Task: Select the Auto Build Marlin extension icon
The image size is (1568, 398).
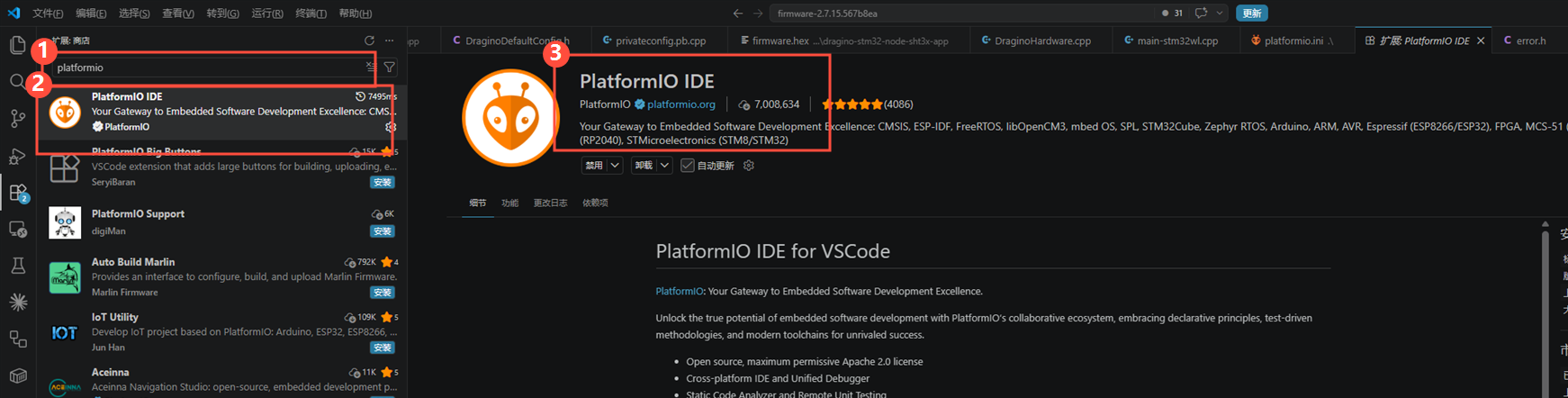Action: [x=65, y=277]
